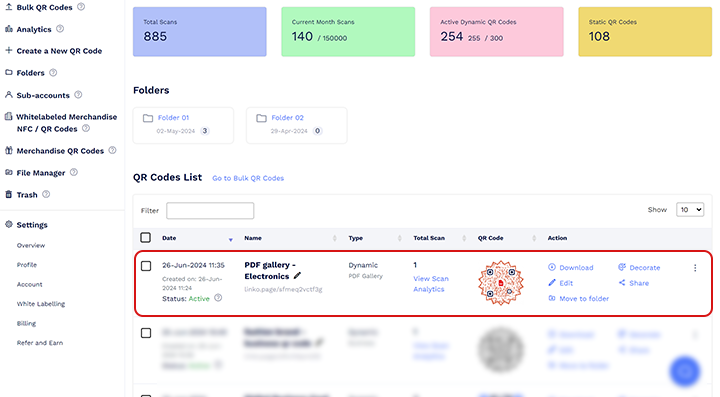Click the help icon next to Folders menu

(53, 73)
